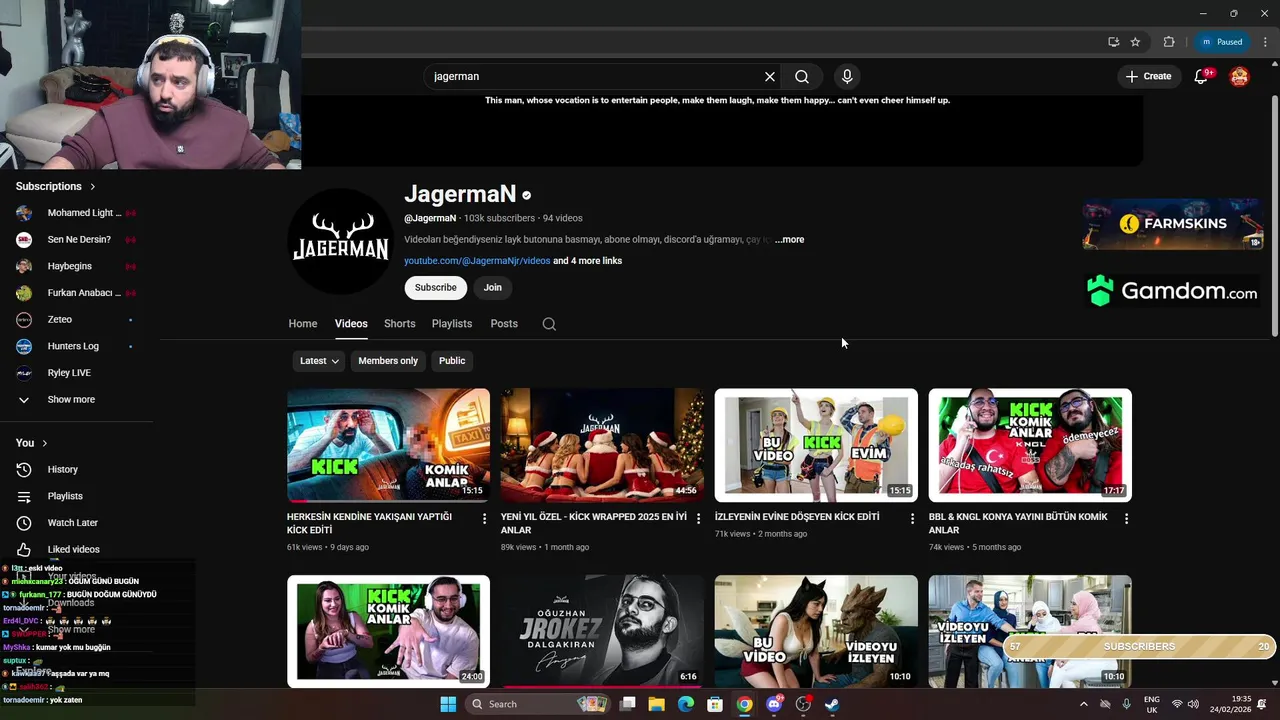The image size is (1280, 720).
Task: Expand channel description with ...more
Action: [x=789, y=239]
